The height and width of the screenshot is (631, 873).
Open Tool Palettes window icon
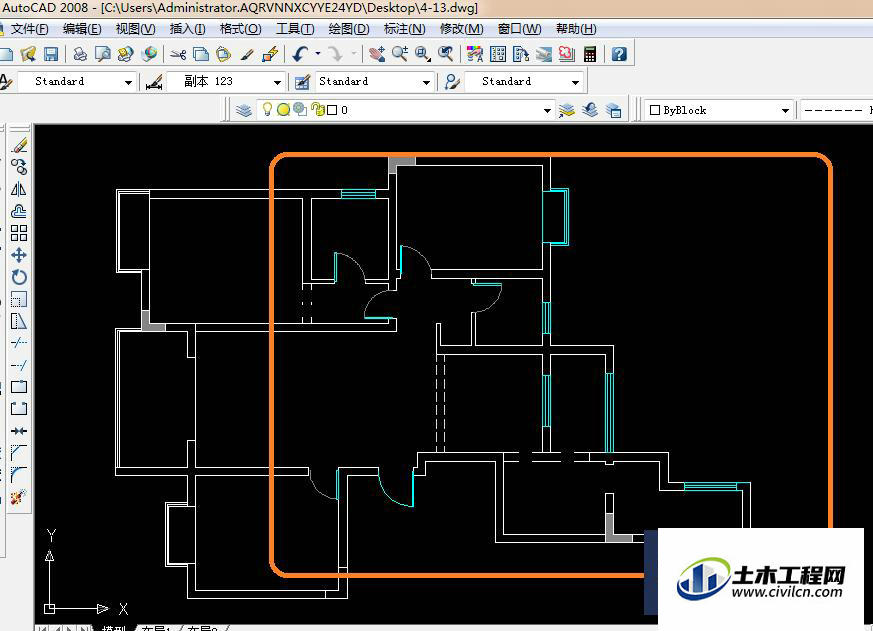(x=521, y=54)
